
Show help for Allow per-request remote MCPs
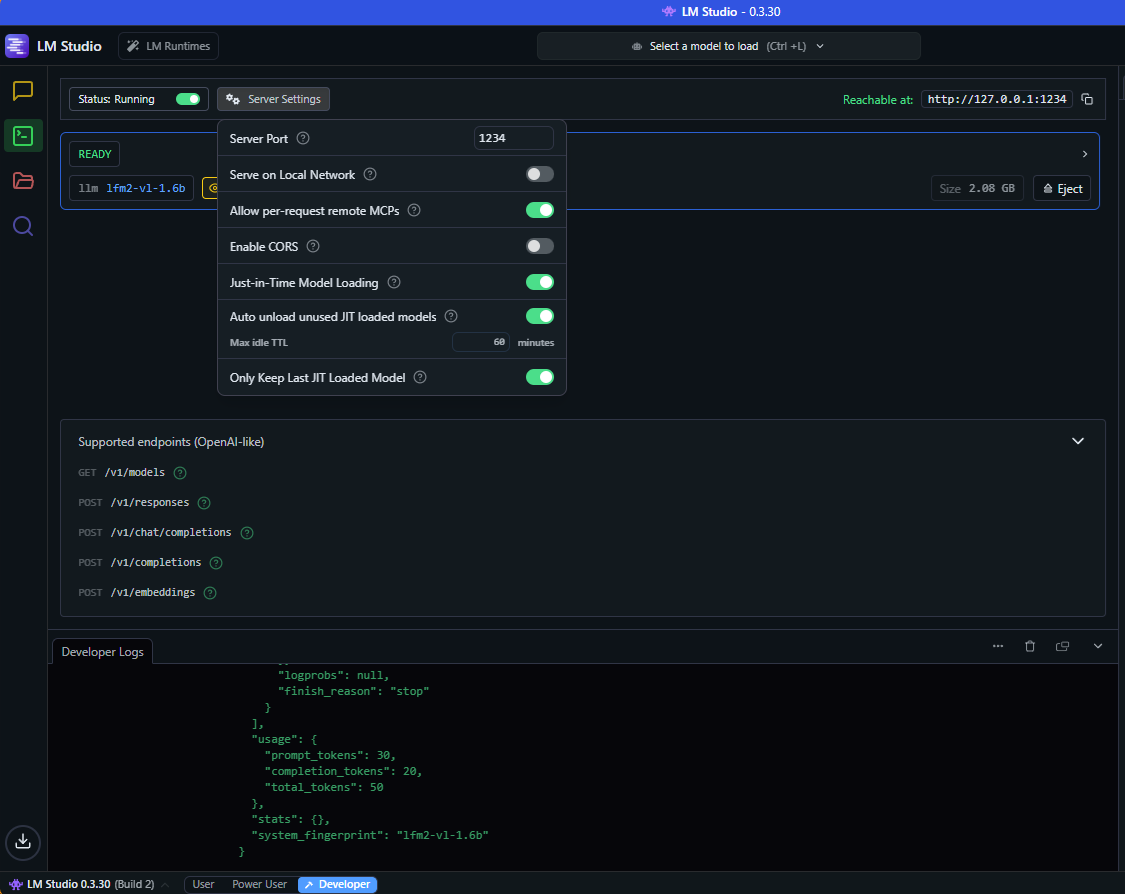[x=414, y=210]
